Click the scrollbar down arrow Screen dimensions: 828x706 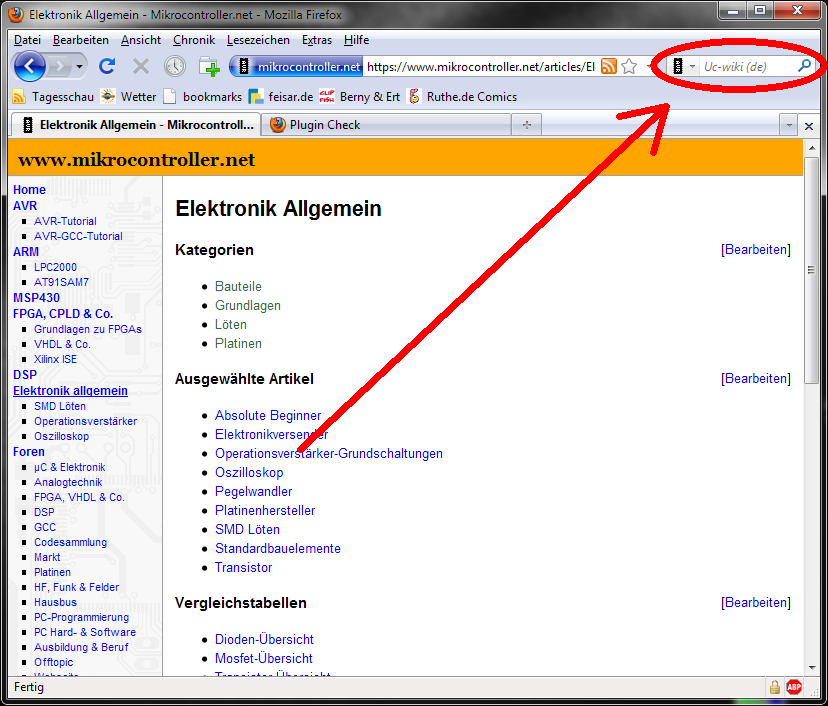coord(812,667)
